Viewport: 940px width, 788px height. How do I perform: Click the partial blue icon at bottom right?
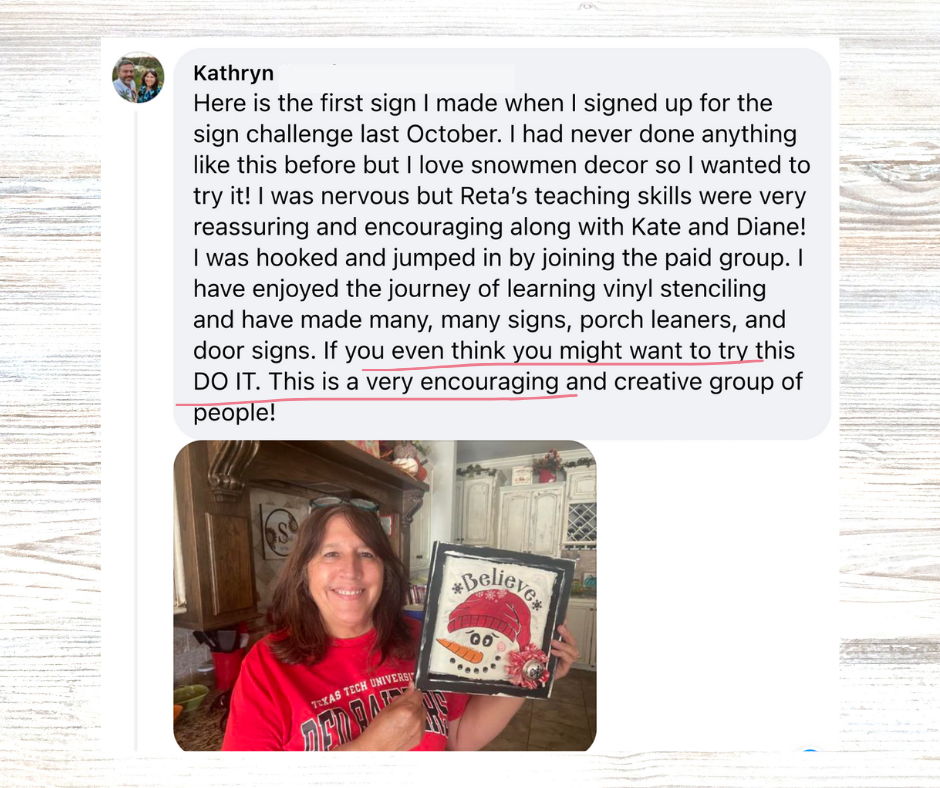810,750
